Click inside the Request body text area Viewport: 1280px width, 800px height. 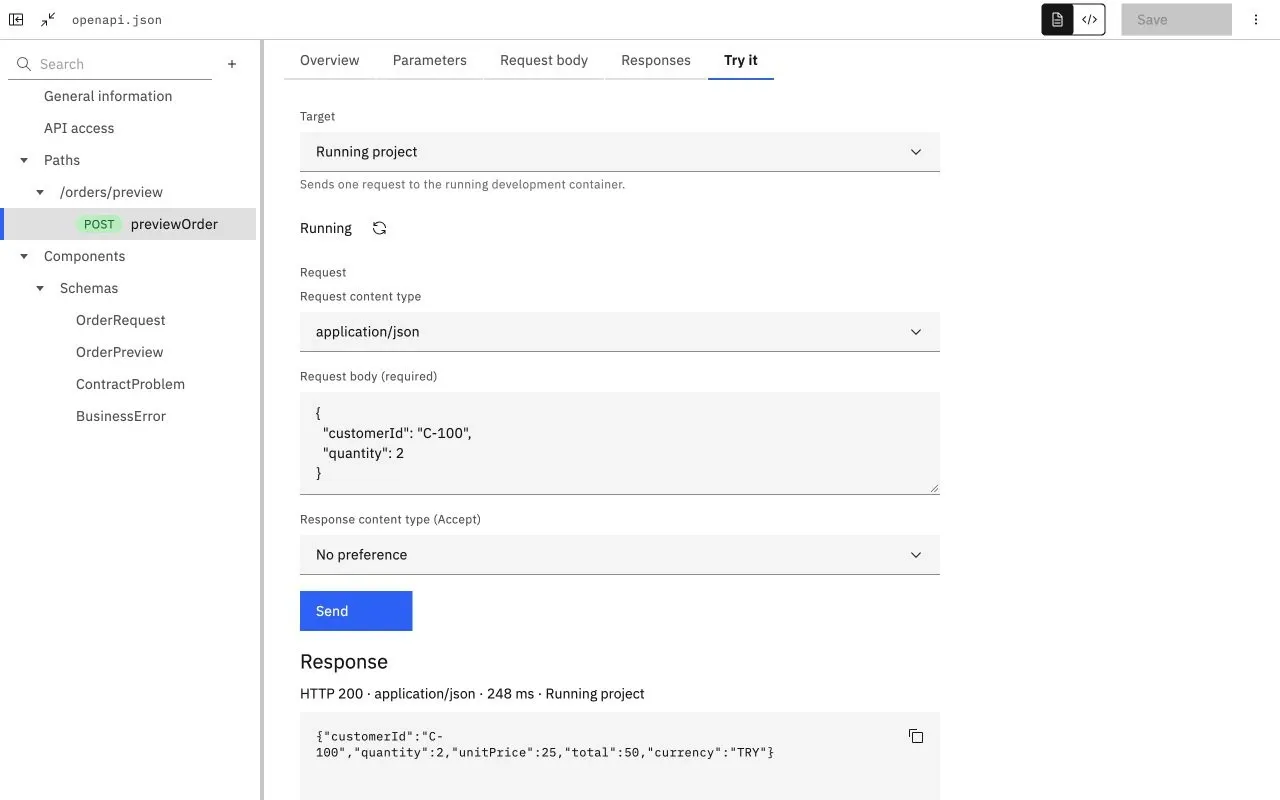point(620,443)
